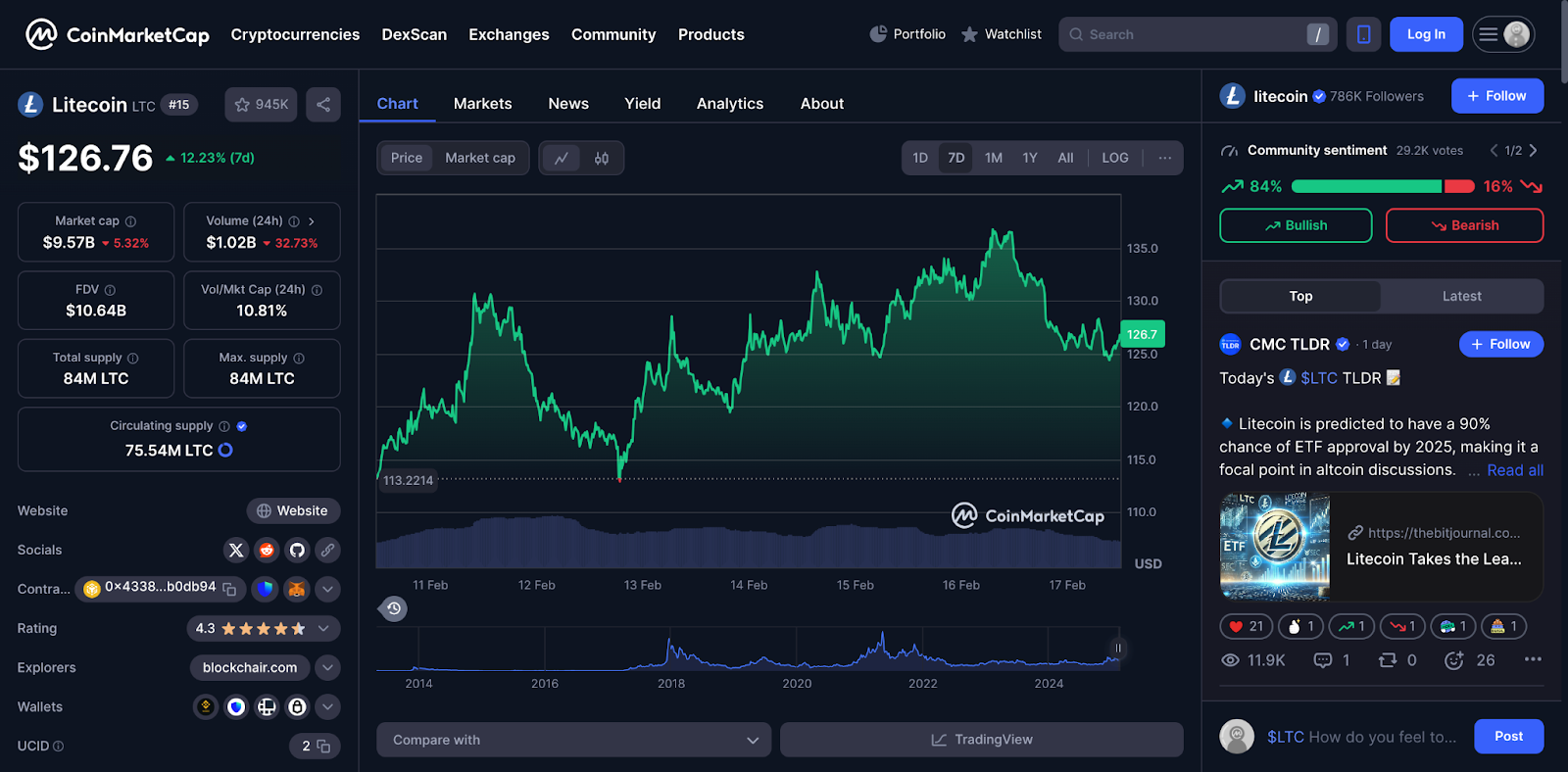Image resolution: width=1568 pixels, height=772 pixels.
Task: Click the share icon next to Litecoin
Action: 323,105
